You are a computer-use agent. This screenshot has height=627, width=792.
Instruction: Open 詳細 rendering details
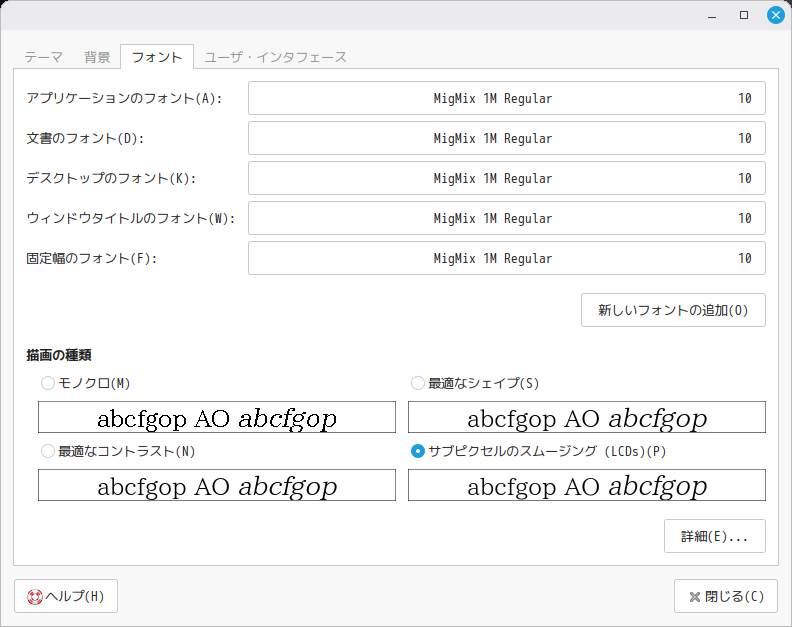coord(714,536)
